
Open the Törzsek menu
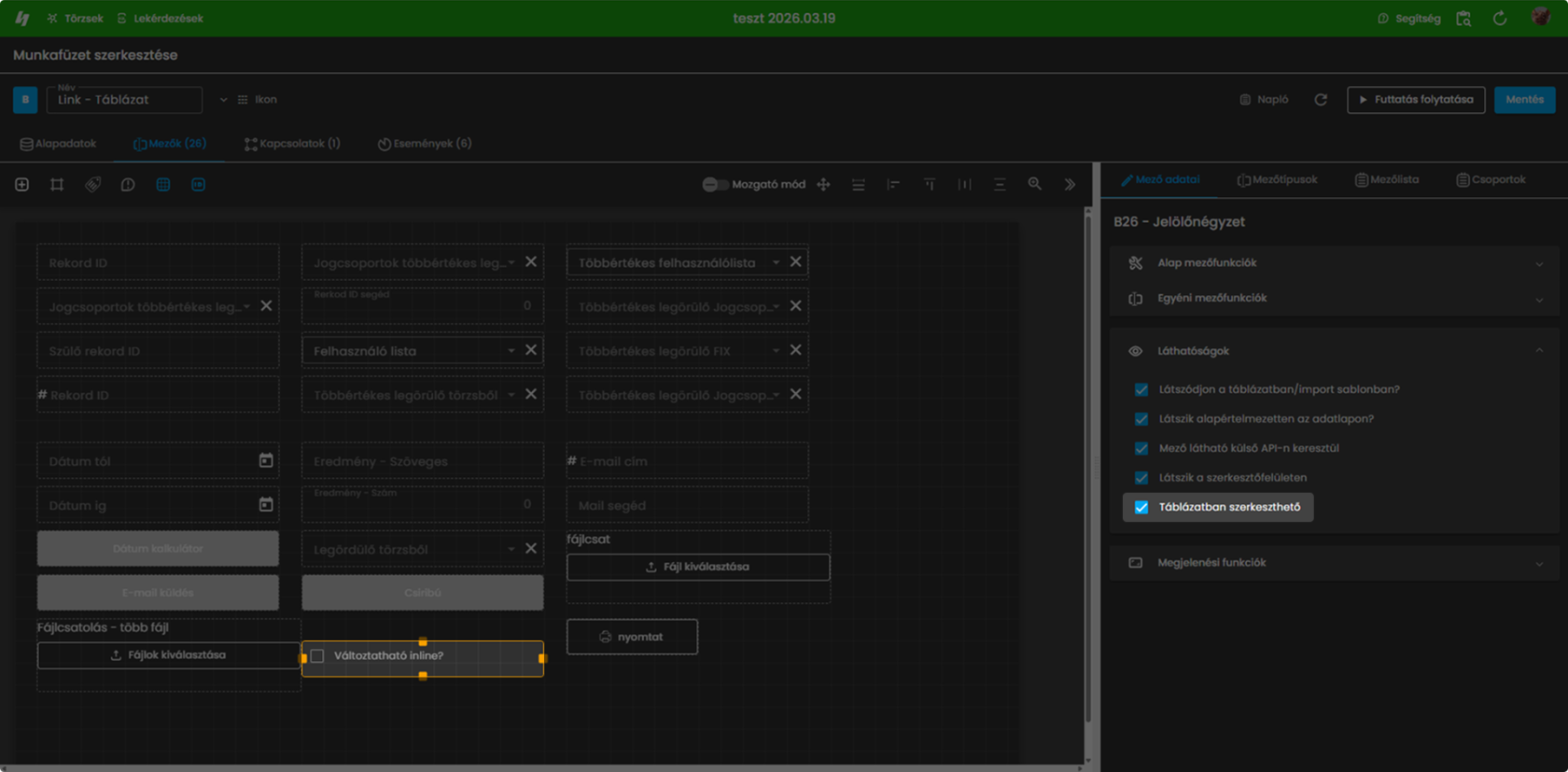pos(75,19)
